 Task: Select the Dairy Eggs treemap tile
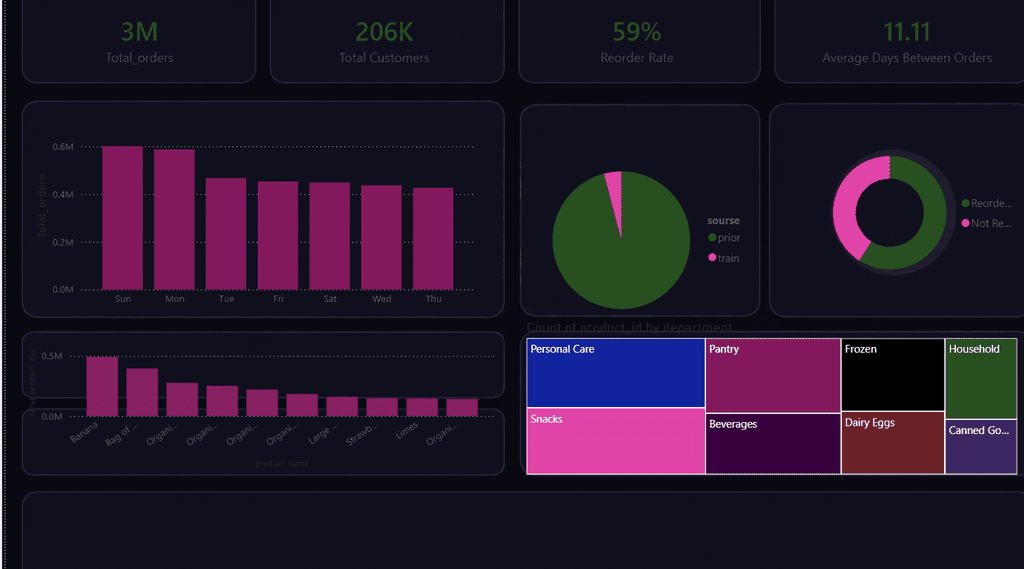point(893,443)
